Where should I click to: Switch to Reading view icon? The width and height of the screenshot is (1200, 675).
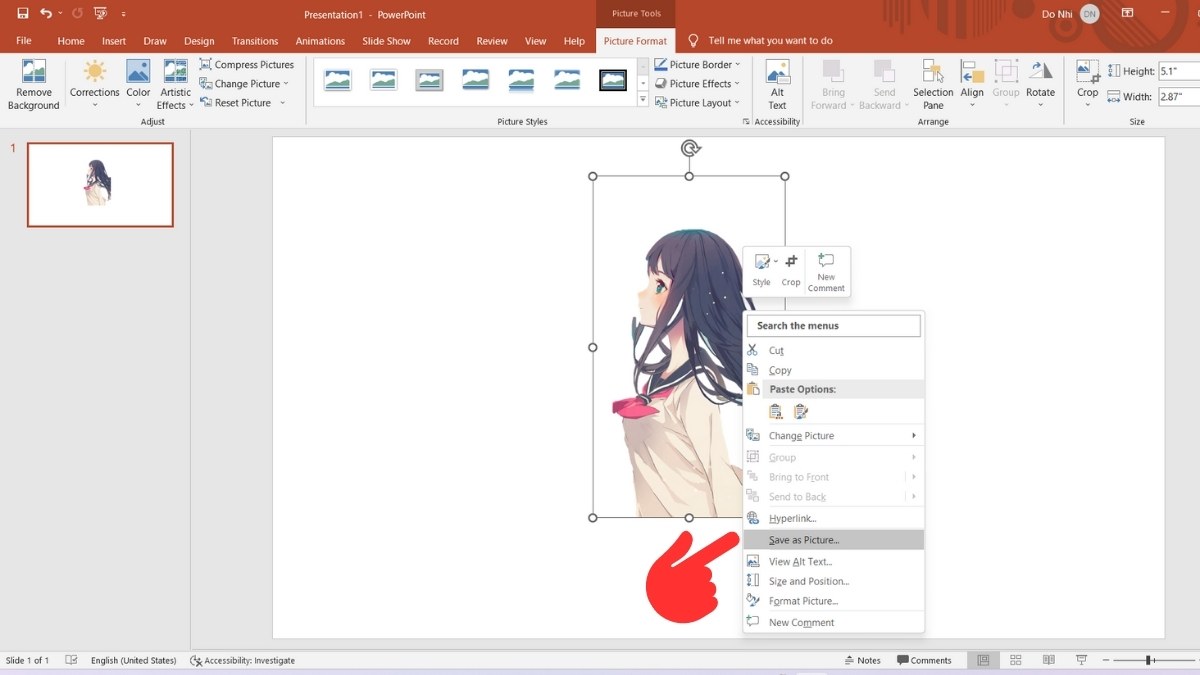[x=1047, y=660]
